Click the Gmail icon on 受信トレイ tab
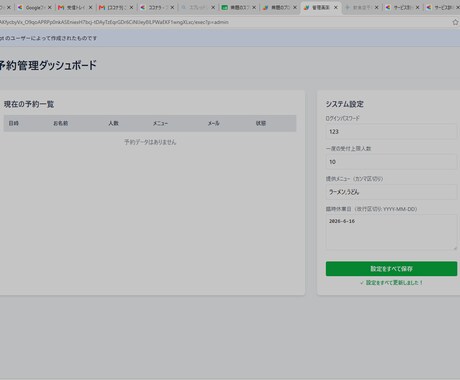Screen dimensions: 460x380 click(61, 7)
